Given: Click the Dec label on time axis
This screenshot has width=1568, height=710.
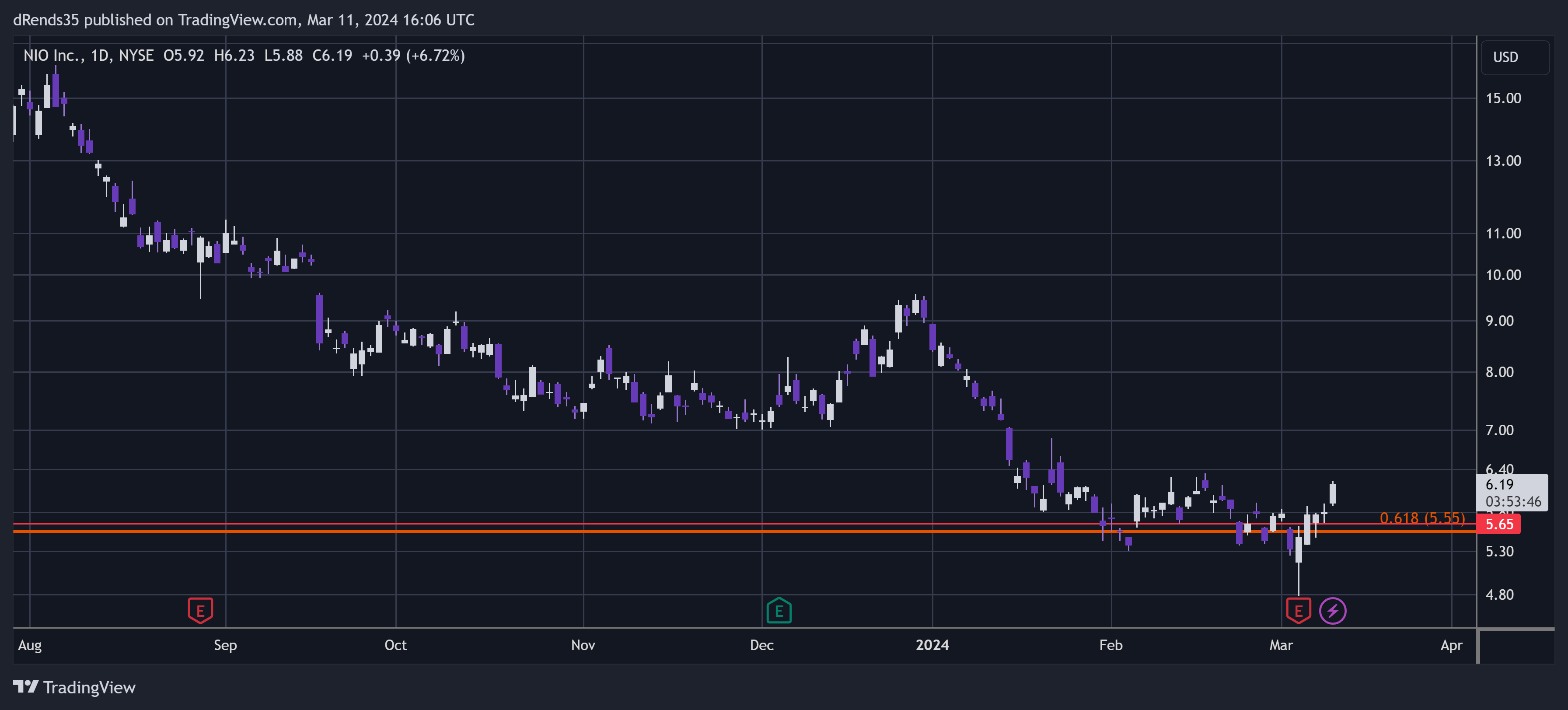Looking at the screenshot, I should 761,645.
